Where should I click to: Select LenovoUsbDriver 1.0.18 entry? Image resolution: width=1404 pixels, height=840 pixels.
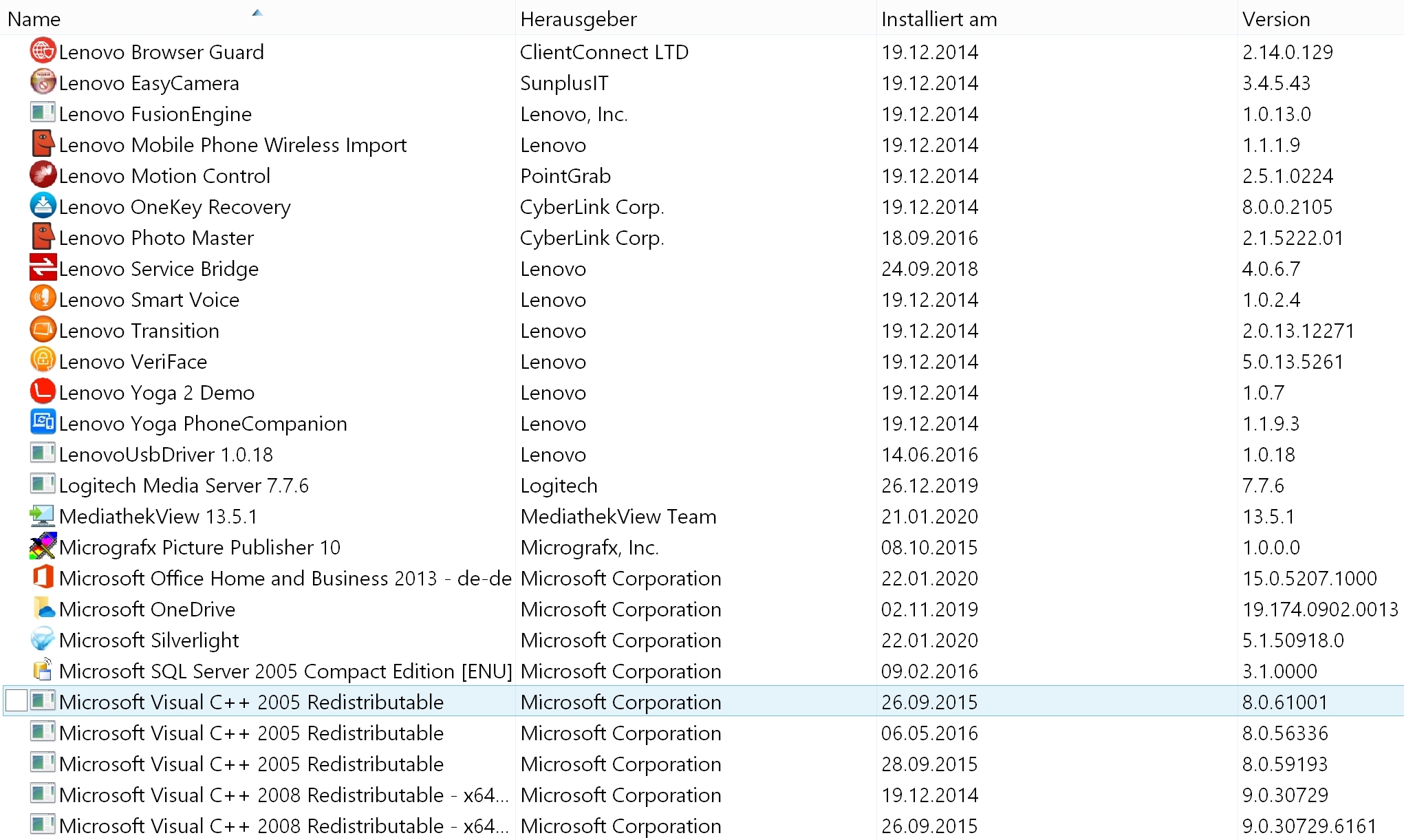pos(166,455)
